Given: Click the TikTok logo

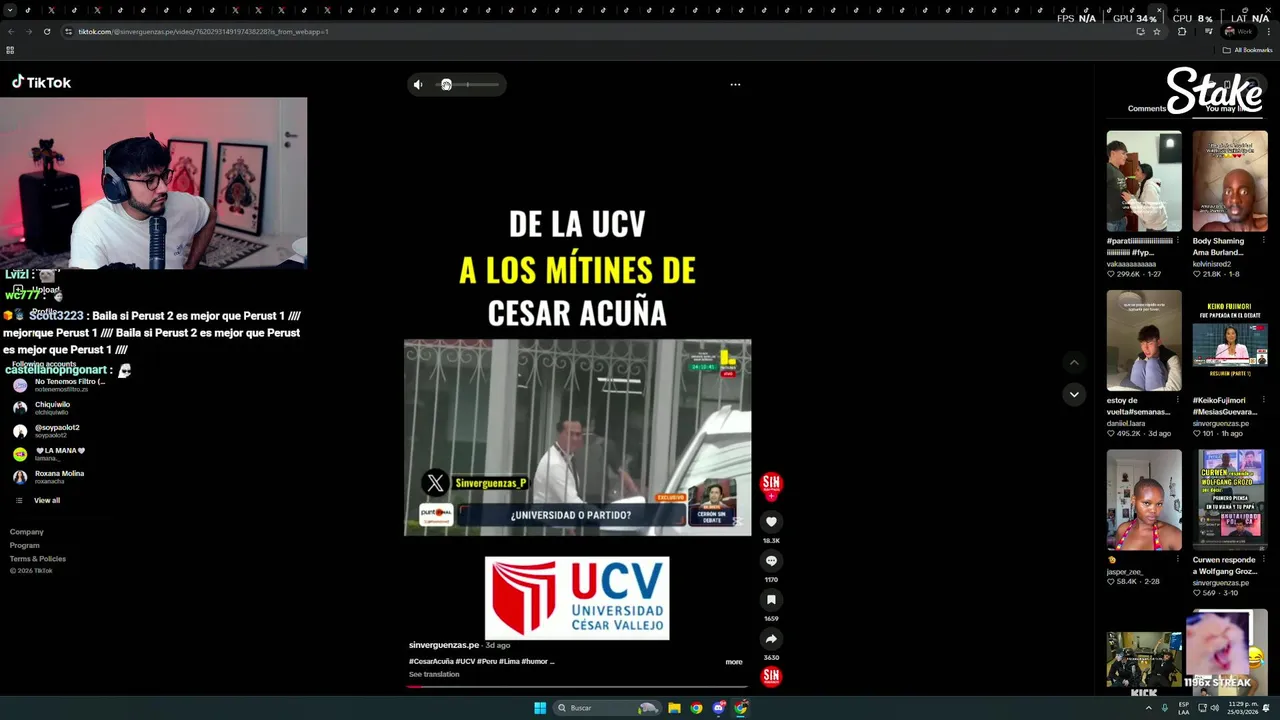Looking at the screenshot, I should coord(41,82).
